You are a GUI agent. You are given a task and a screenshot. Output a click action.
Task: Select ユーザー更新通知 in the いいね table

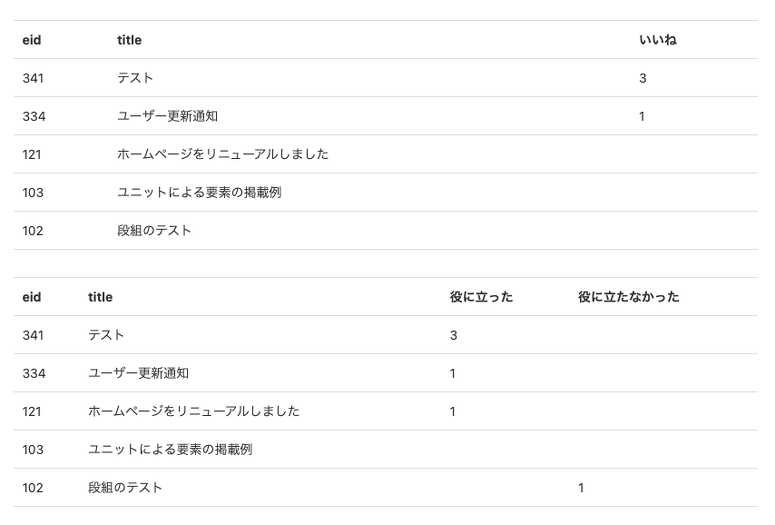click(167, 116)
